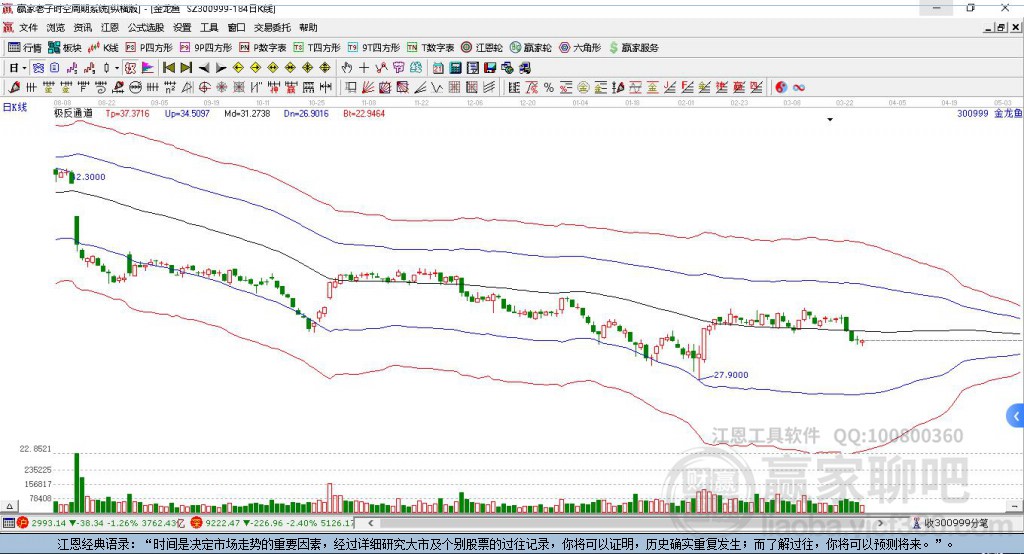This screenshot has height=554, width=1024.
Task: Click the blue side panel chevron
Action: click(x=1015, y=416)
